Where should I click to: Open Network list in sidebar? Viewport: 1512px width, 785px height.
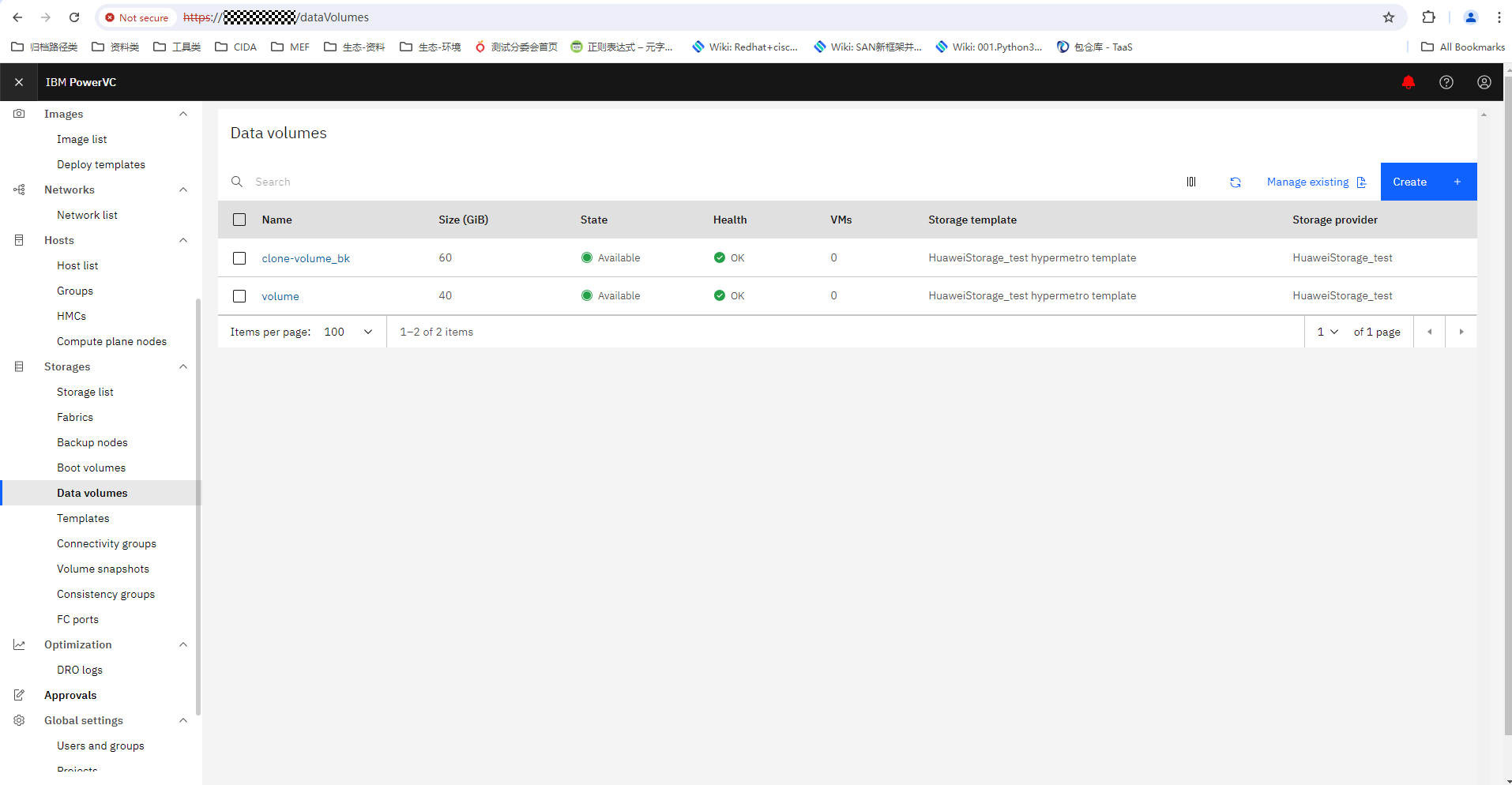pos(87,215)
